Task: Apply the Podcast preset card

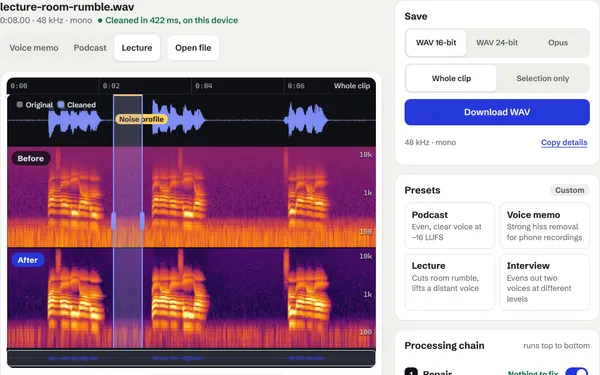Action: click(x=449, y=226)
